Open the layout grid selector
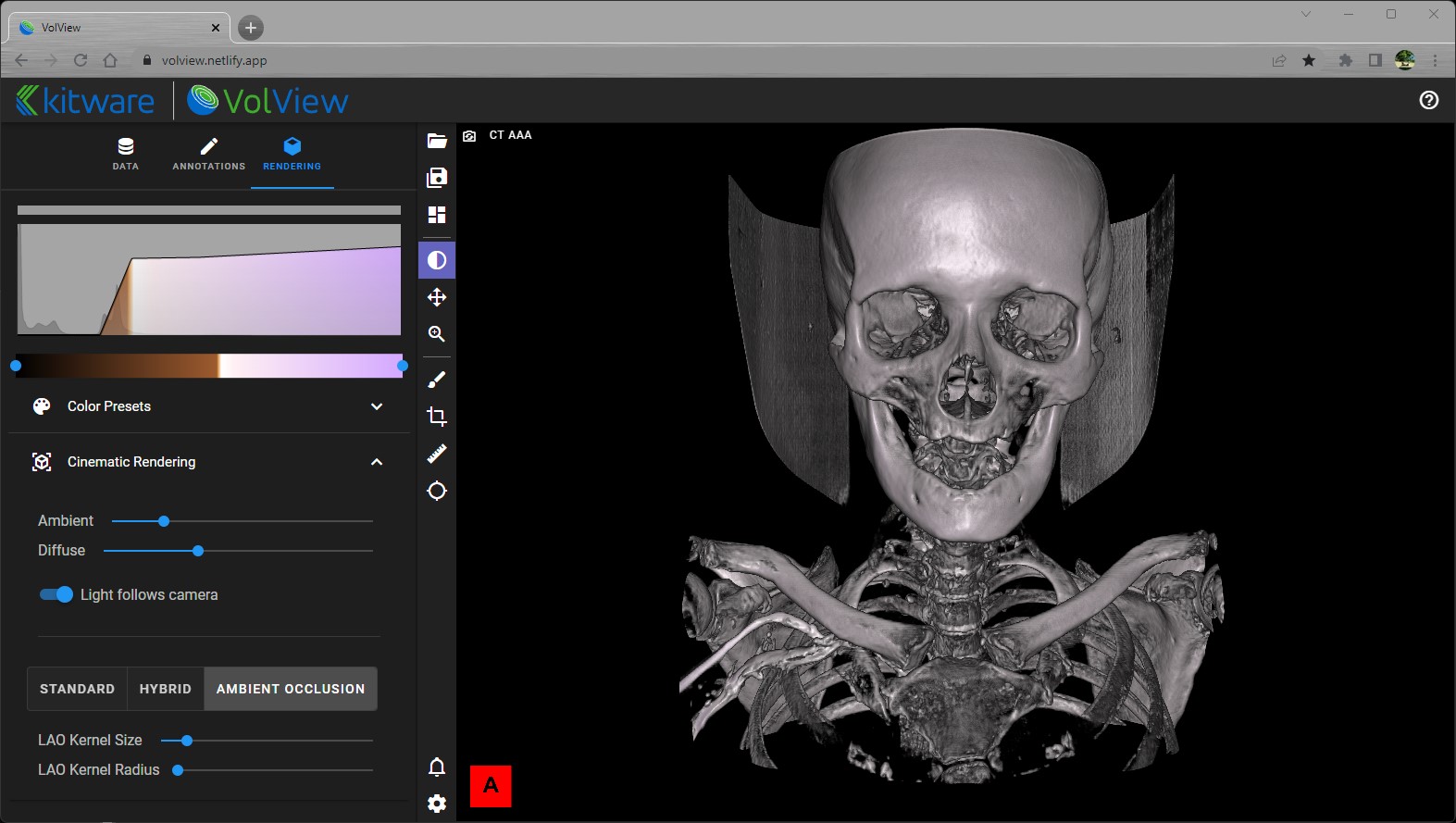 click(x=437, y=215)
